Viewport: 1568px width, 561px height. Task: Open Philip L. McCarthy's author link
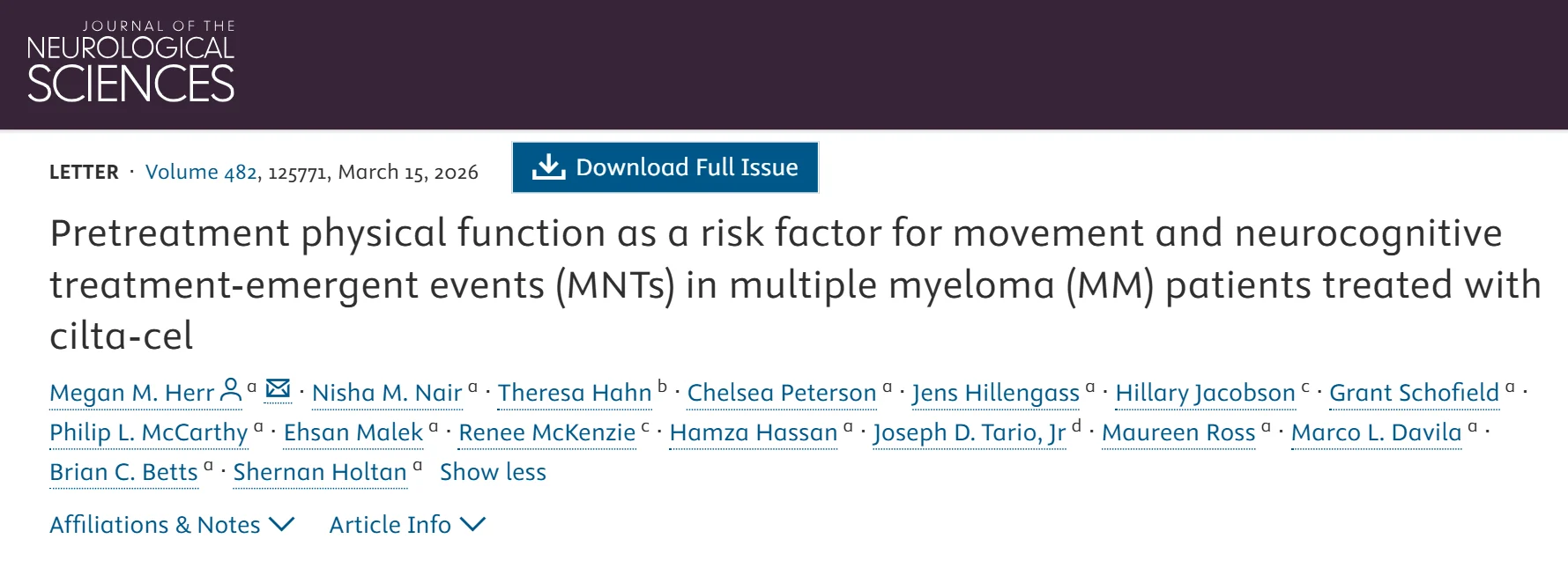click(147, 432)
